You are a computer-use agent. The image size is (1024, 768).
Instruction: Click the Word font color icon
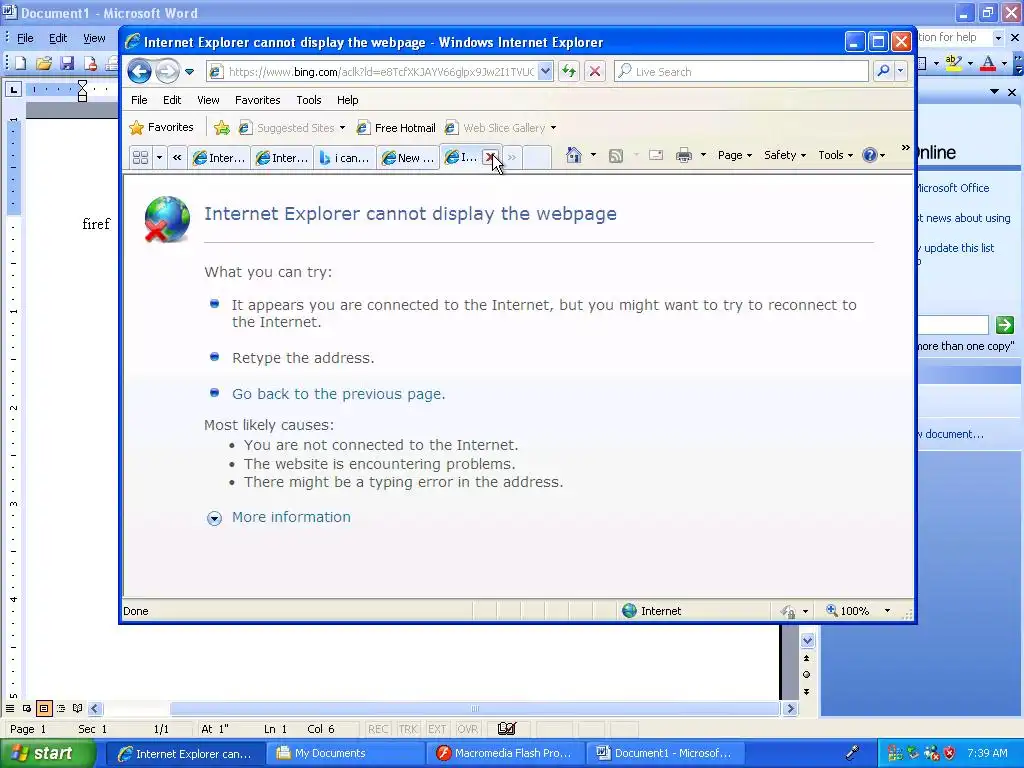pos(988,63)
